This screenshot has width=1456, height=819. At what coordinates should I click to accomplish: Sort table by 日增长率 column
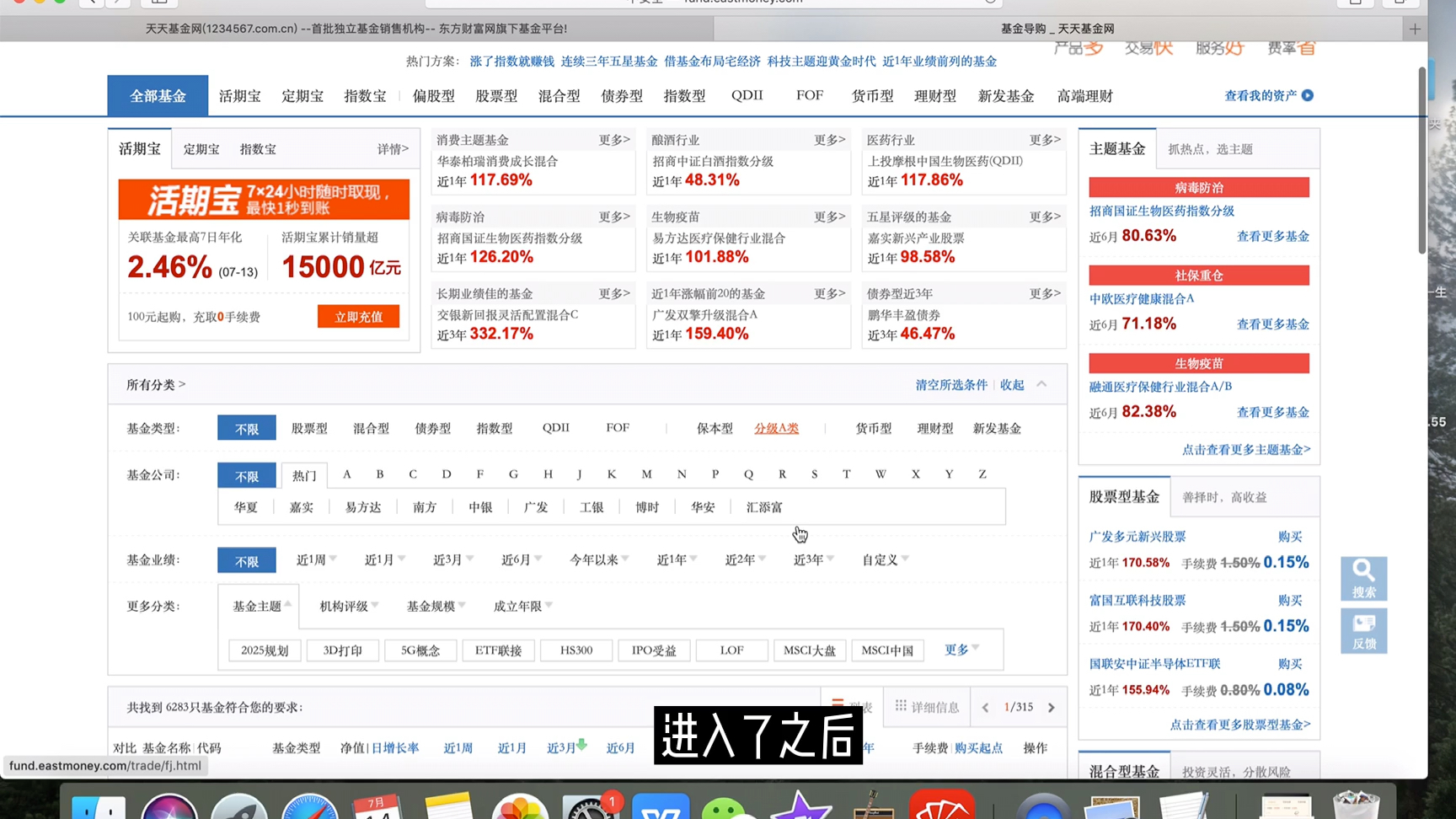[x=395, y=748]
